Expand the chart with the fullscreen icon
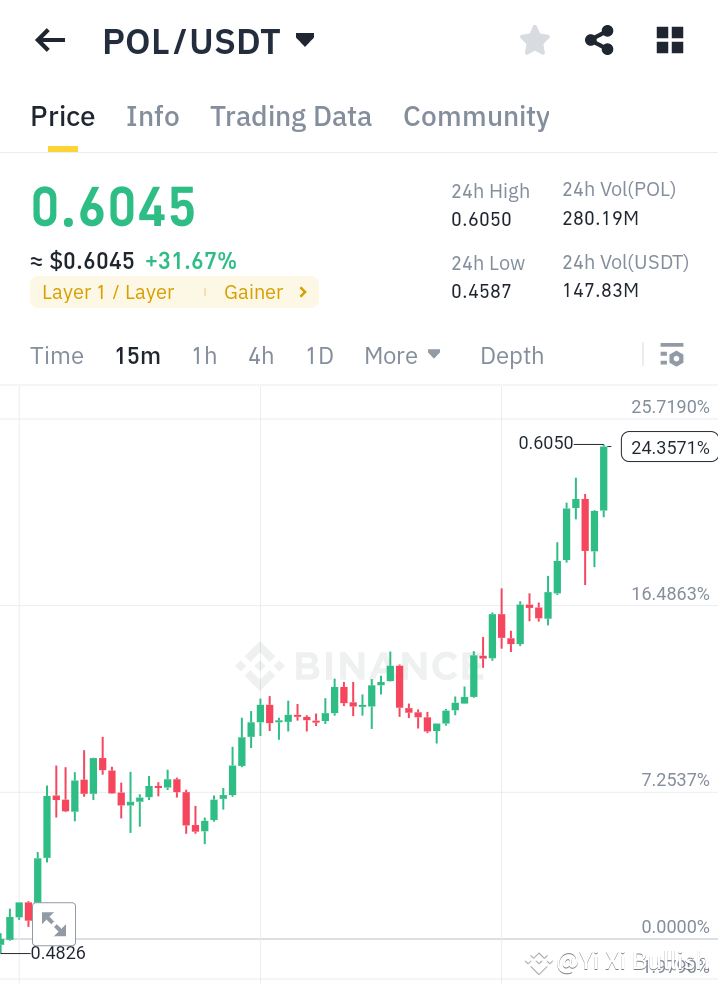 point(54,923)
